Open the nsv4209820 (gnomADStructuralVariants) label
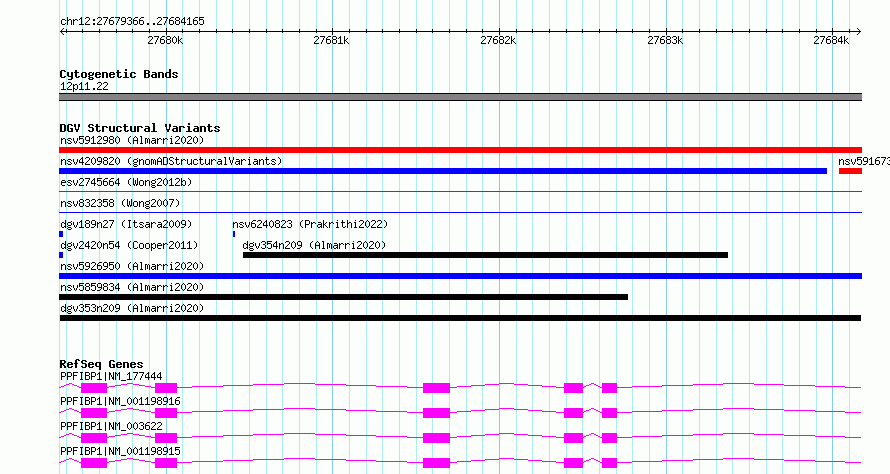890x474 pixels. [171, 161]
